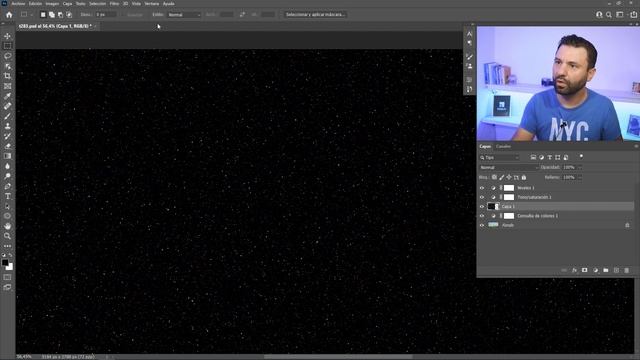The width and height of the screenshot is (640, 360).
Task: Open the search icon in top right
Action: (x=609, y=15)
